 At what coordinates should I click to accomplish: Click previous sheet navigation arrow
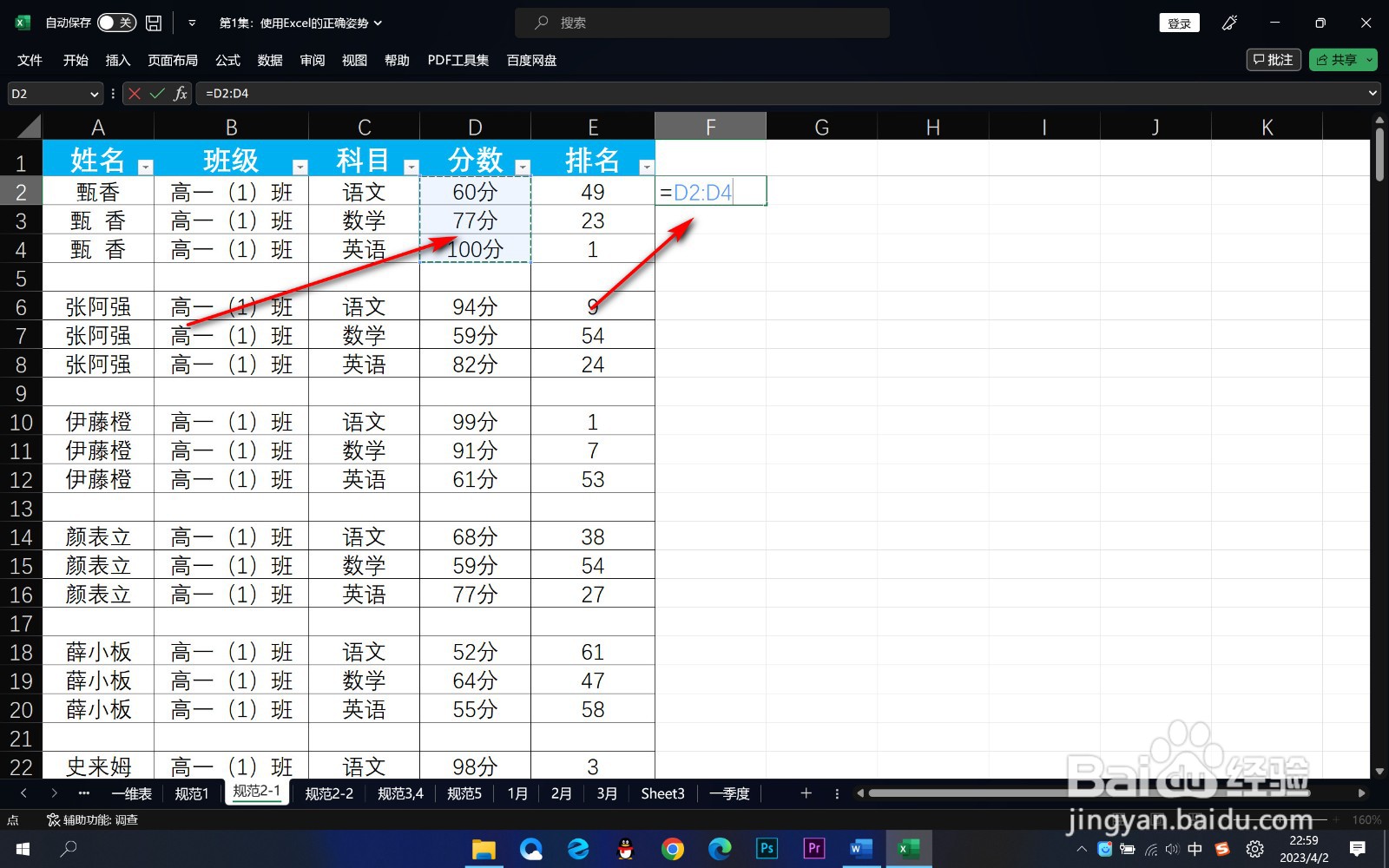[23, 792]
